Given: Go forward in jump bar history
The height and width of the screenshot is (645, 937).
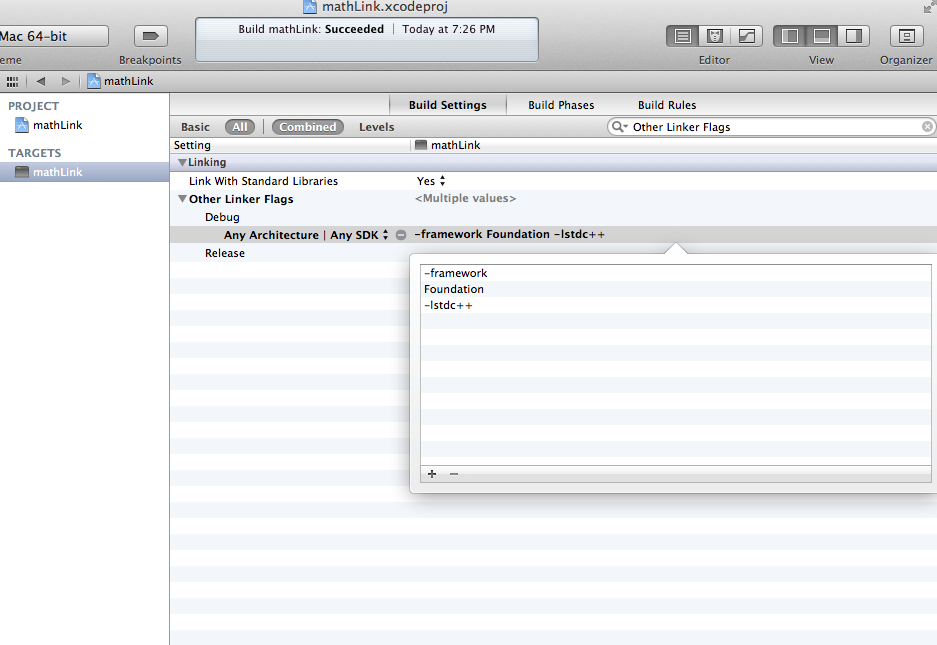Looking at the screenshot, I should tap(66, 81).
